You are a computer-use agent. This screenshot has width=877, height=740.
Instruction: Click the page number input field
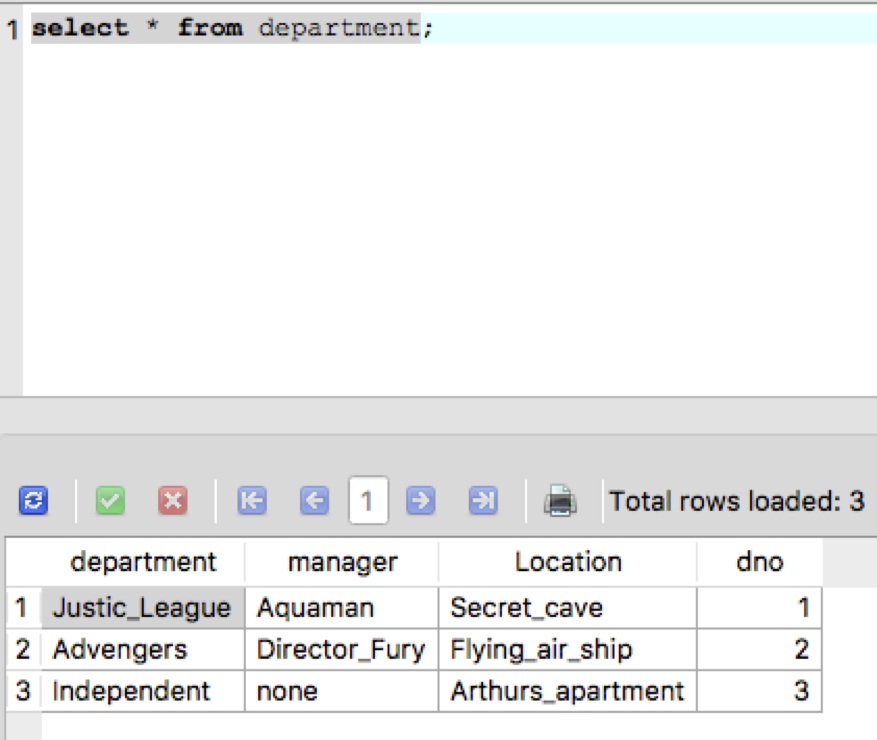[x=367, y=501]
